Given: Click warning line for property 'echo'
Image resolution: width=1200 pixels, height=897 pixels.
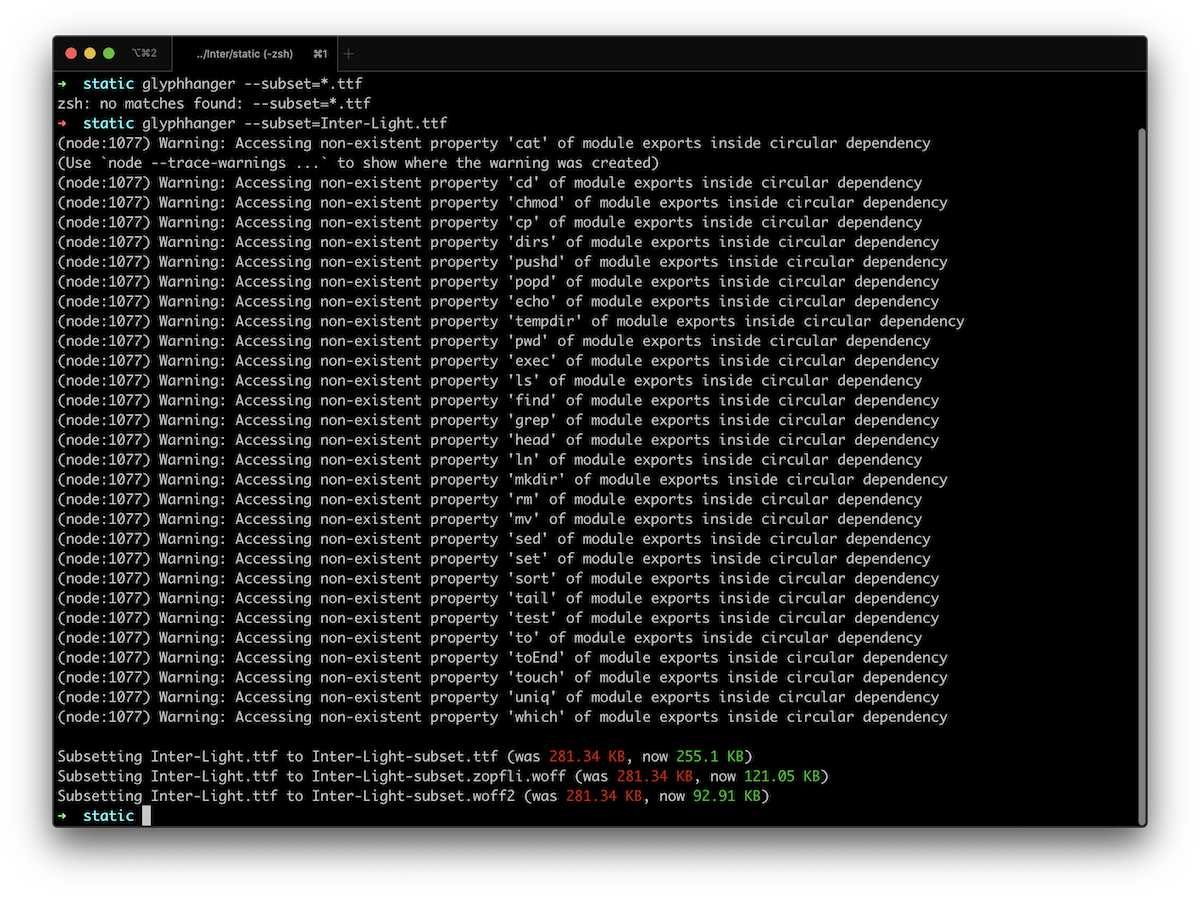Looking at the screenshot, I should (498, 301).
